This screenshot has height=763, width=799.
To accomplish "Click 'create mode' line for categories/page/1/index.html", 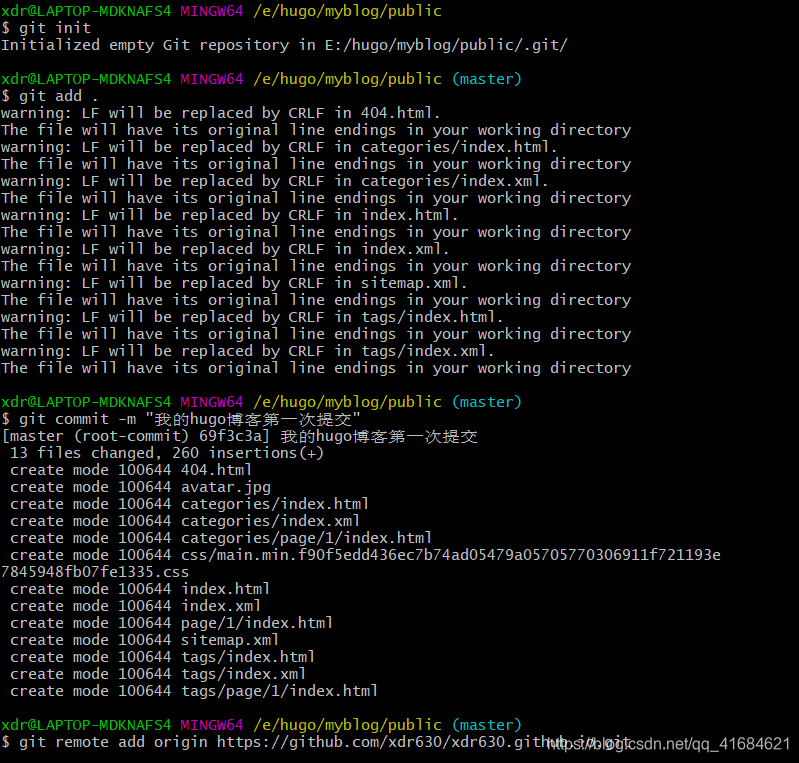I will (221, 538).
